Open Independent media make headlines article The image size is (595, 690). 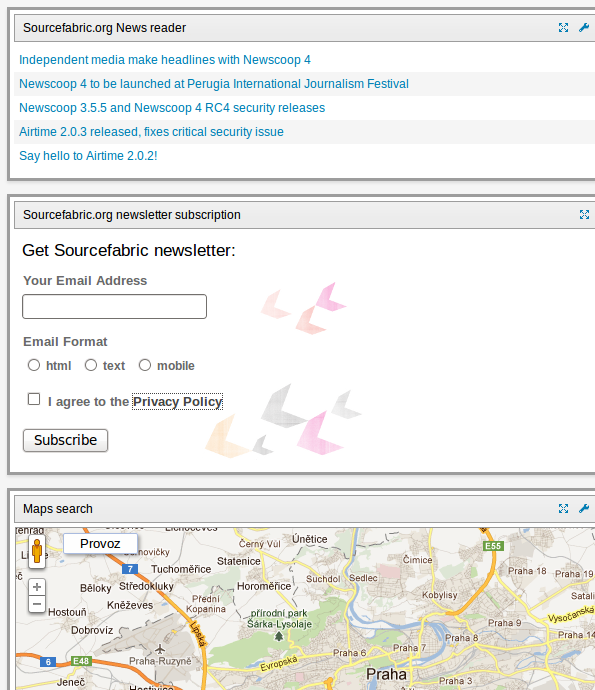(165, 60)
